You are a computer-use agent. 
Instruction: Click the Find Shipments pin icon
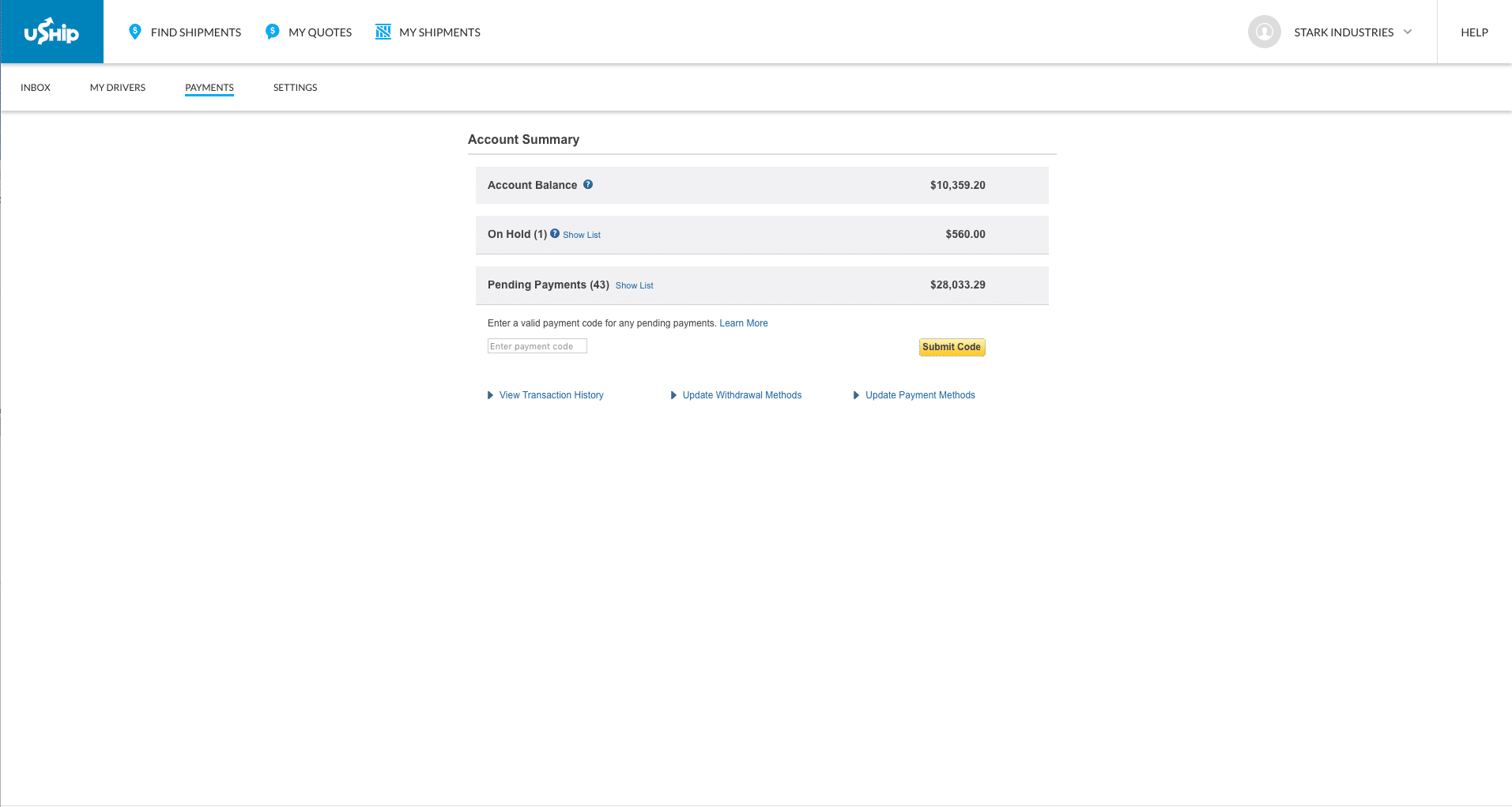tap(135, 32)
